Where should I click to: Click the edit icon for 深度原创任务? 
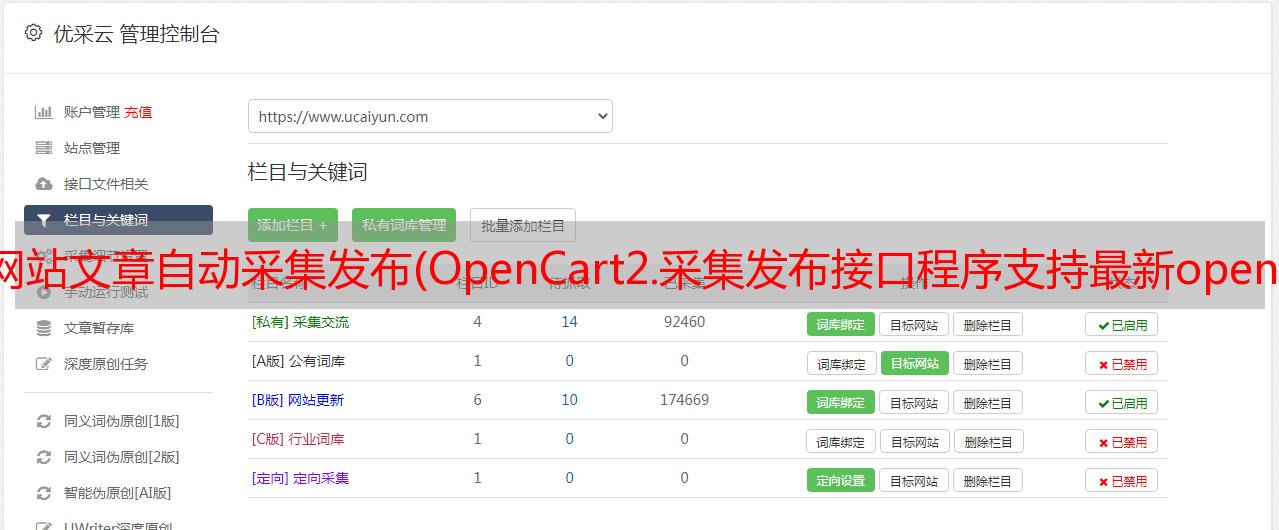[43, 364]
